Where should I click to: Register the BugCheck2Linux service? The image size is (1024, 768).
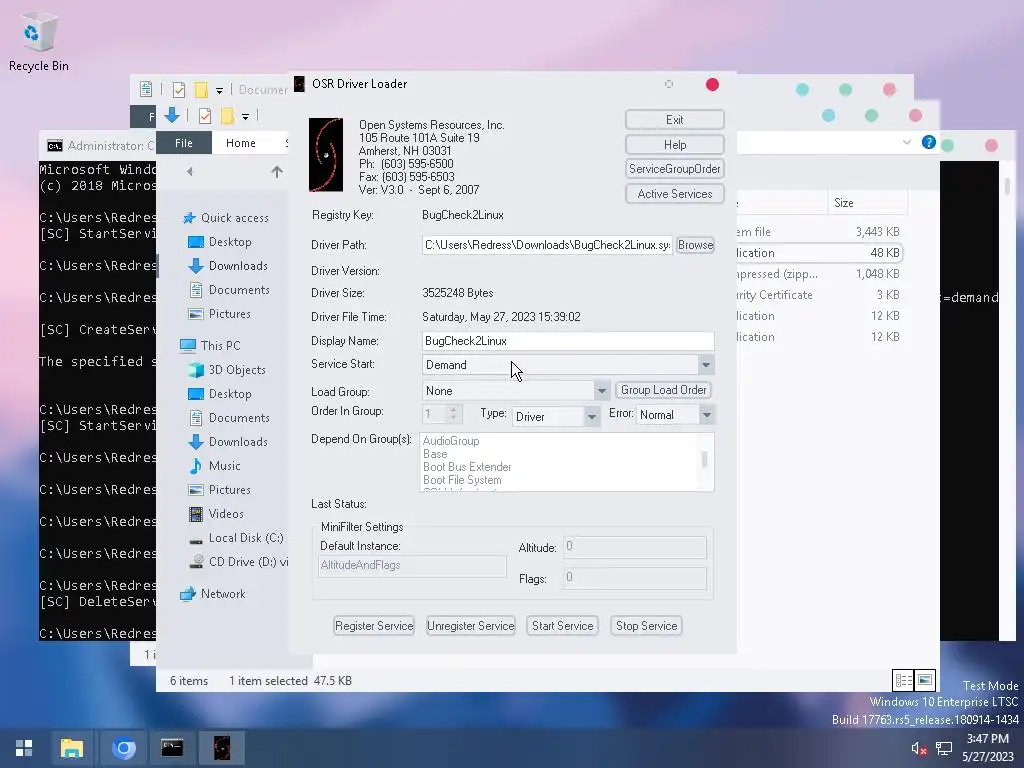(x=374, y=626)
